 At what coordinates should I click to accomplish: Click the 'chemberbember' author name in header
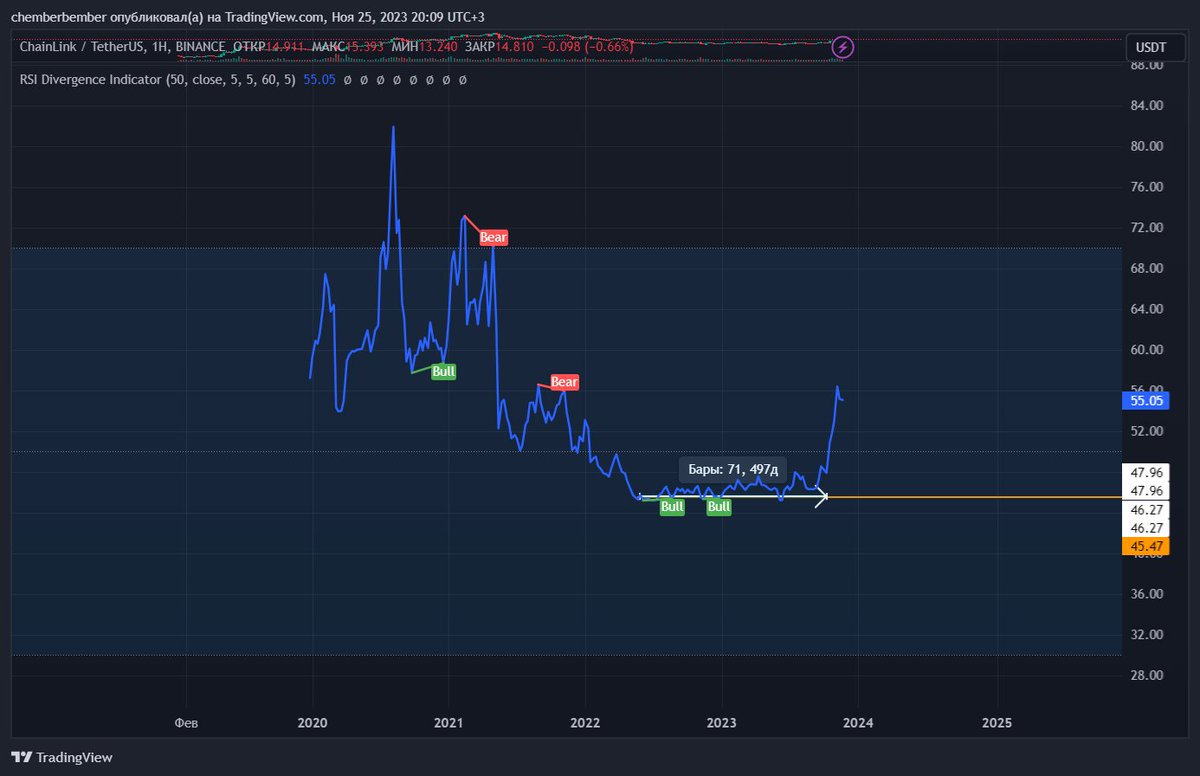[58, 17]
